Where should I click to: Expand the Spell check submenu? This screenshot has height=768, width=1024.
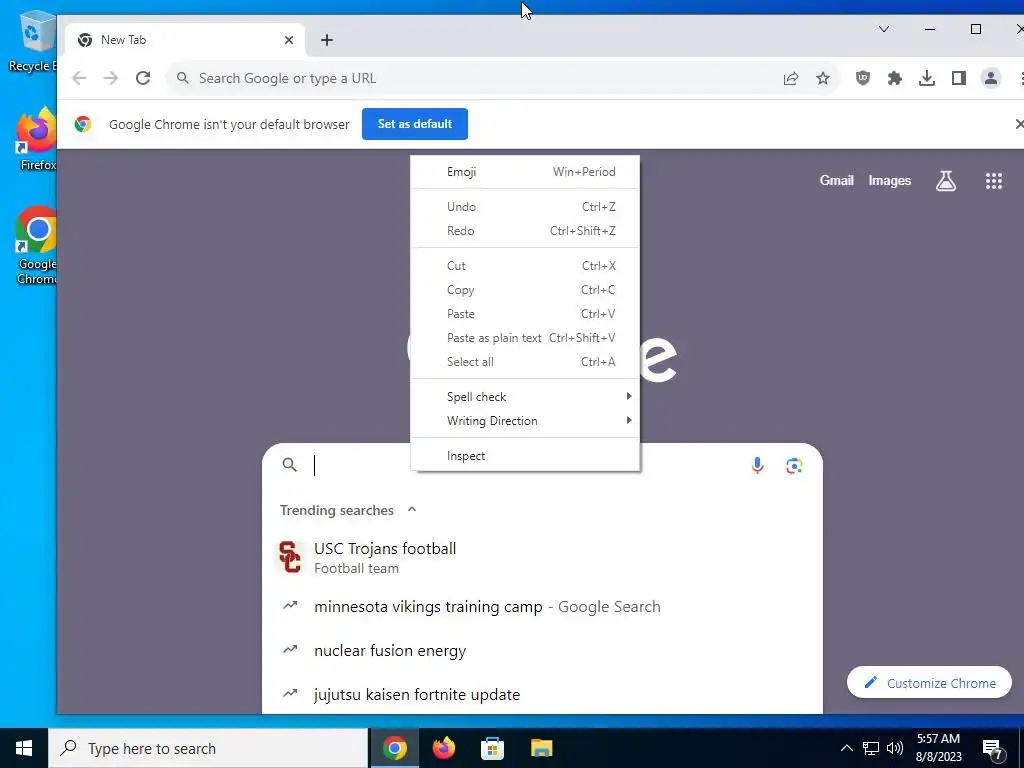[525, 396]
